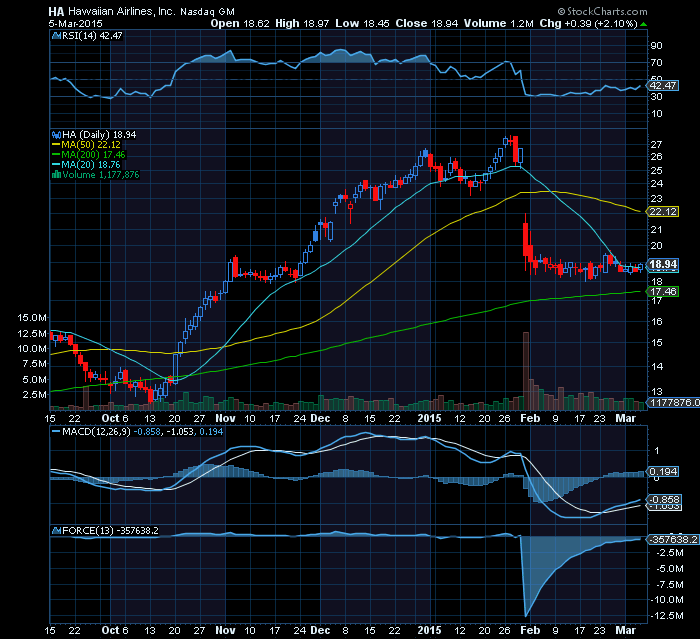Click the 18.94 last price tag
The height and width of the screenshot is (639, 700).
663,264
